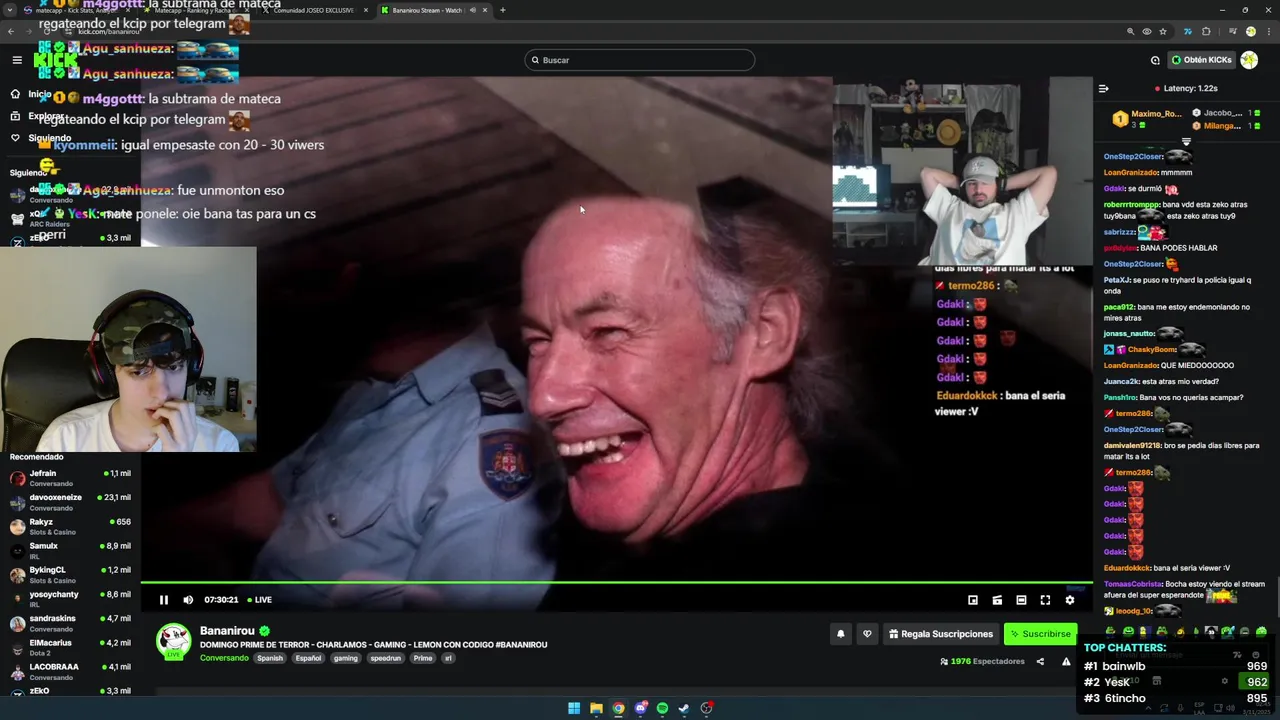Click the Eduardokkck chat username
The width and height of the screenshot is (1280, 720).
pos(1127,568)
